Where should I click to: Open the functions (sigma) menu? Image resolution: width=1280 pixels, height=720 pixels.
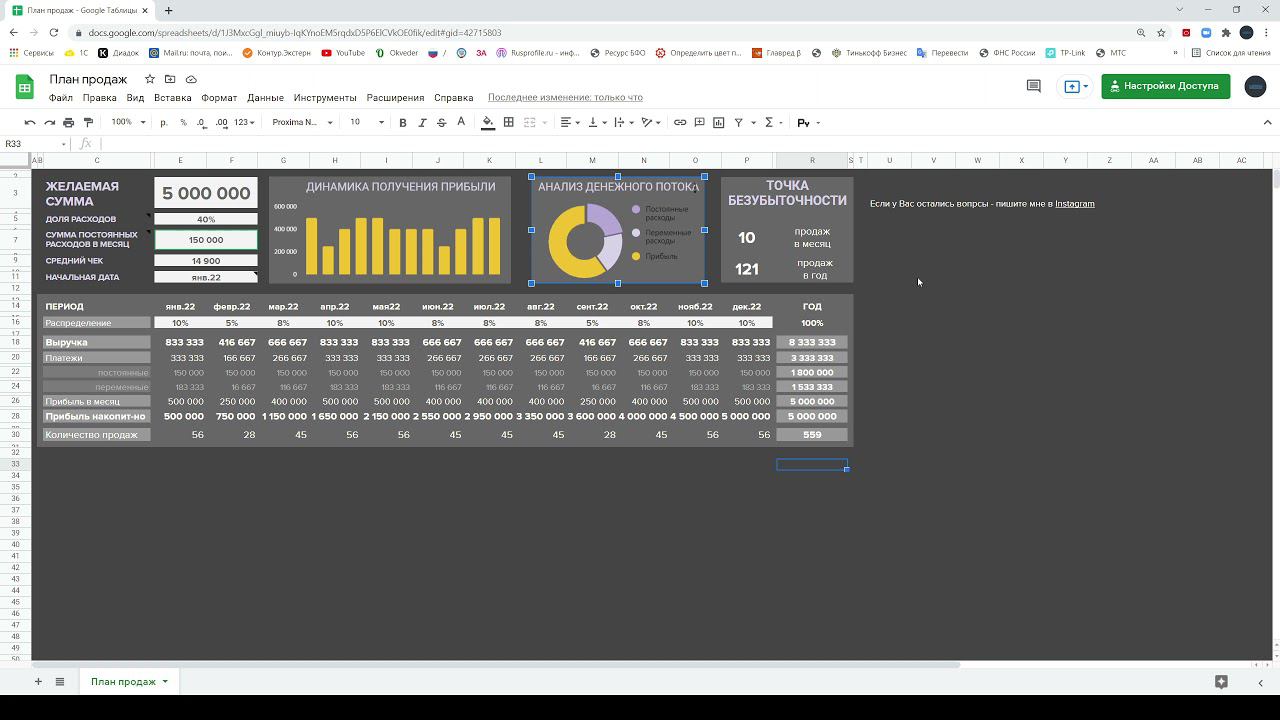(x=772, y=122)
